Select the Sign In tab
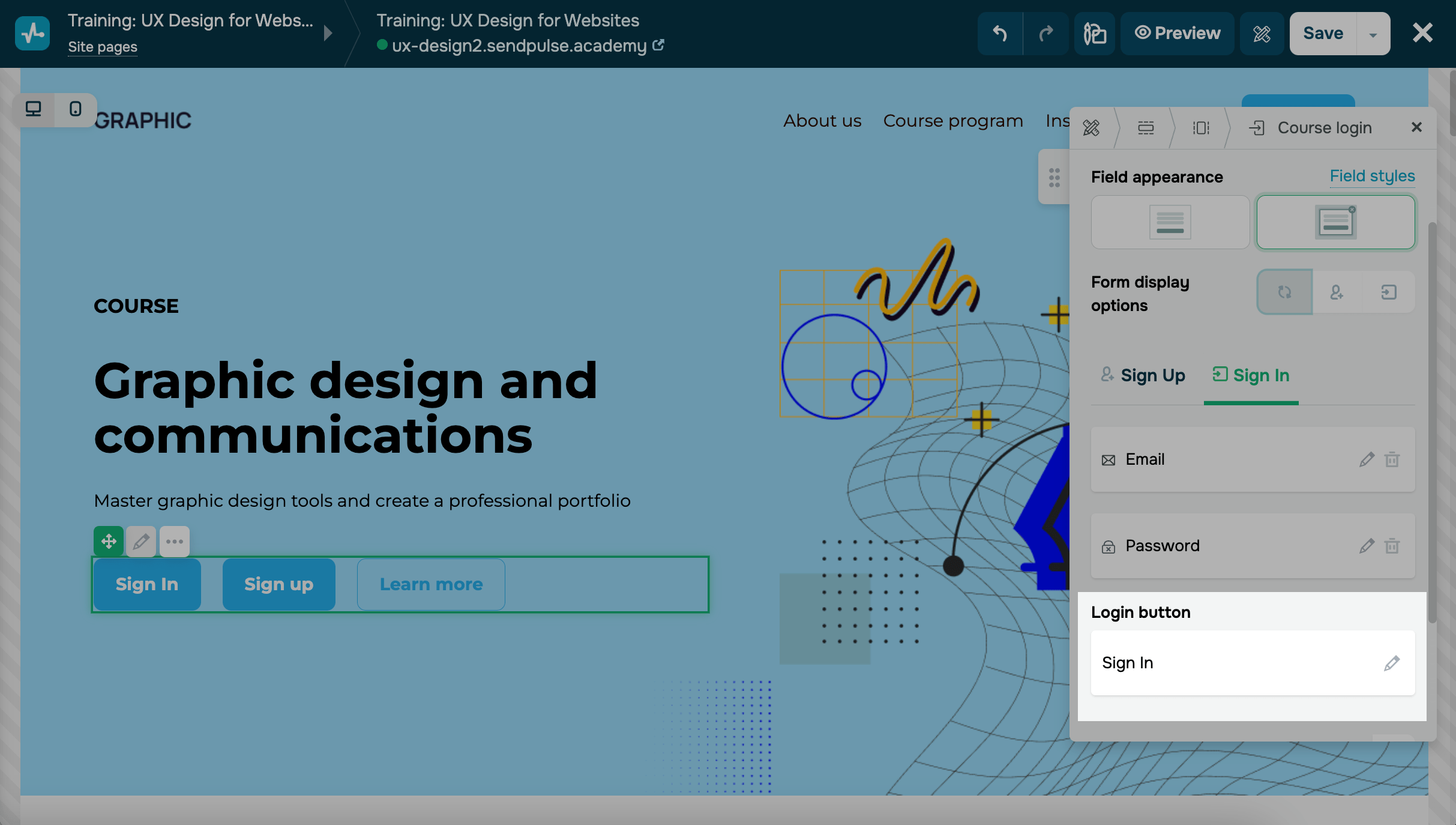This screenshot has height=825, width=1456. pos(1251,376)
